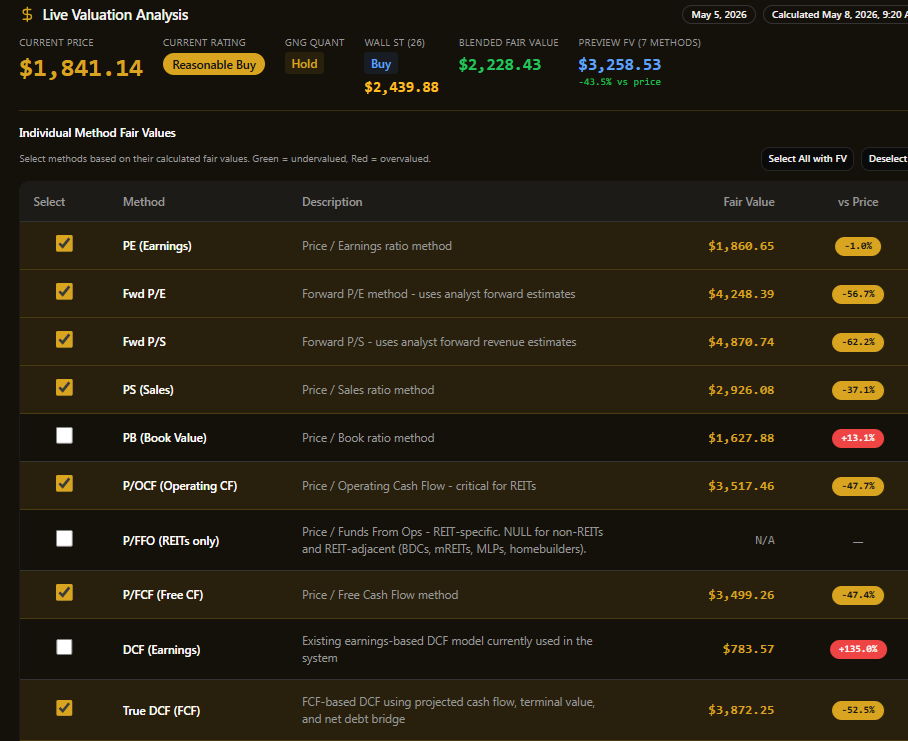908x741 pixels.
Task: Toggle the Fwd P/S method checkbox
Action: (64, 339)
